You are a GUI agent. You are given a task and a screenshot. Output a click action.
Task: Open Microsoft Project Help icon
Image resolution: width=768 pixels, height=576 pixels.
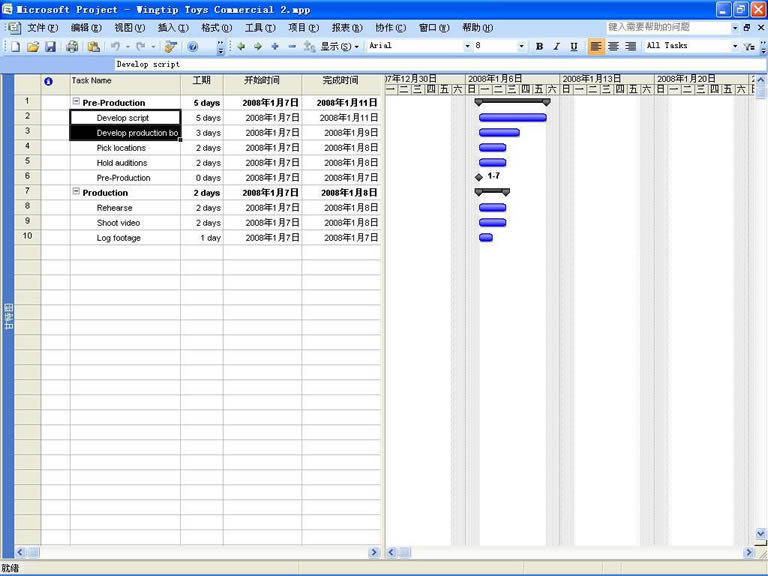[x=193, y=47]
